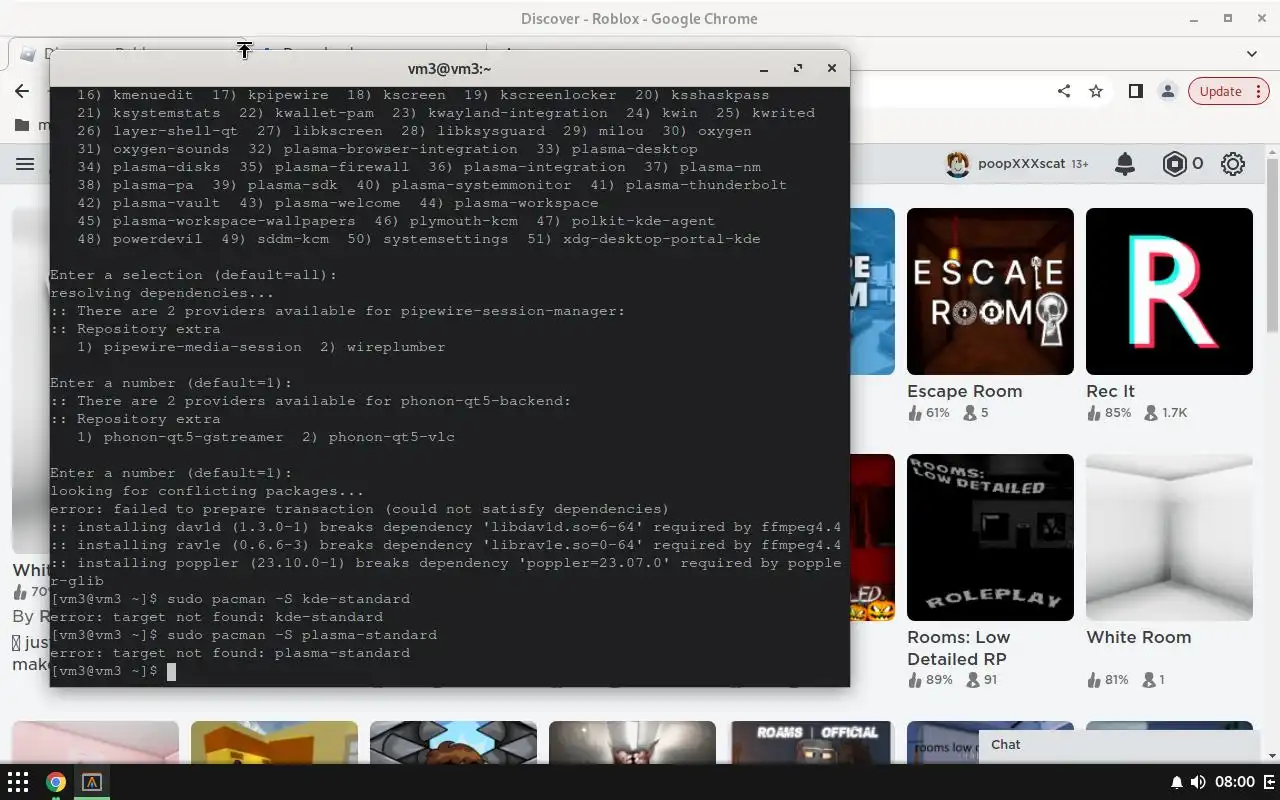
Task: Open Roblox notifications bell
Action: coord(1125,164)
